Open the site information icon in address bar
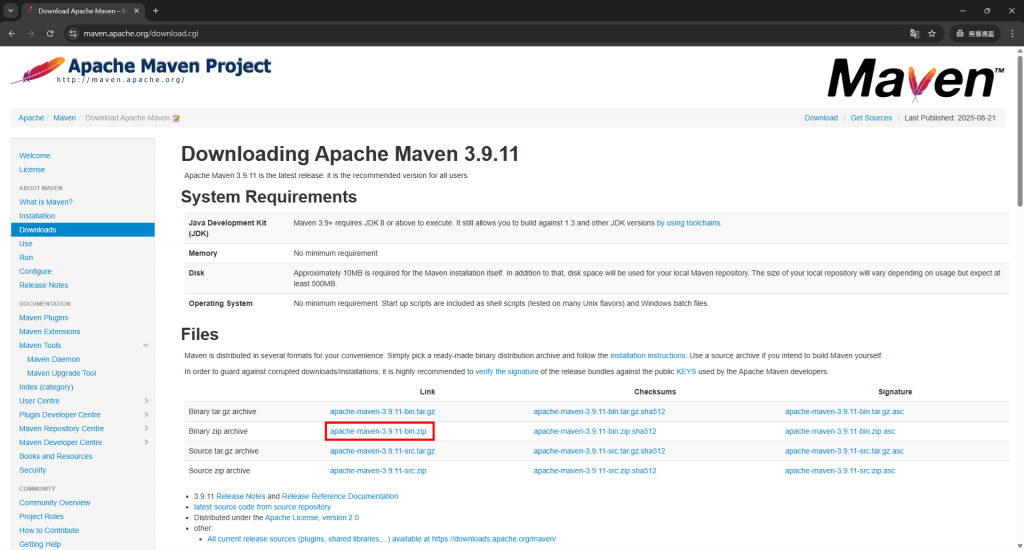Image resolution: width=1024 pixels, height=550 pixels. (73, 33)
